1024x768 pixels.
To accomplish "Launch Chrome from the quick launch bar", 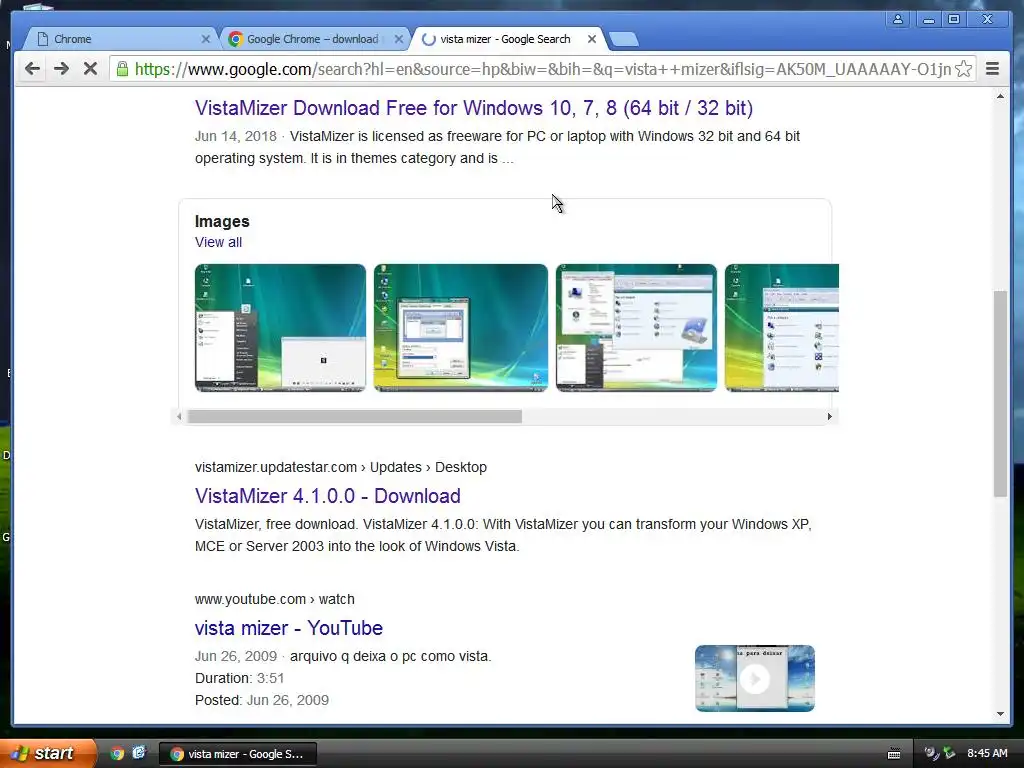I will (117, 754).
